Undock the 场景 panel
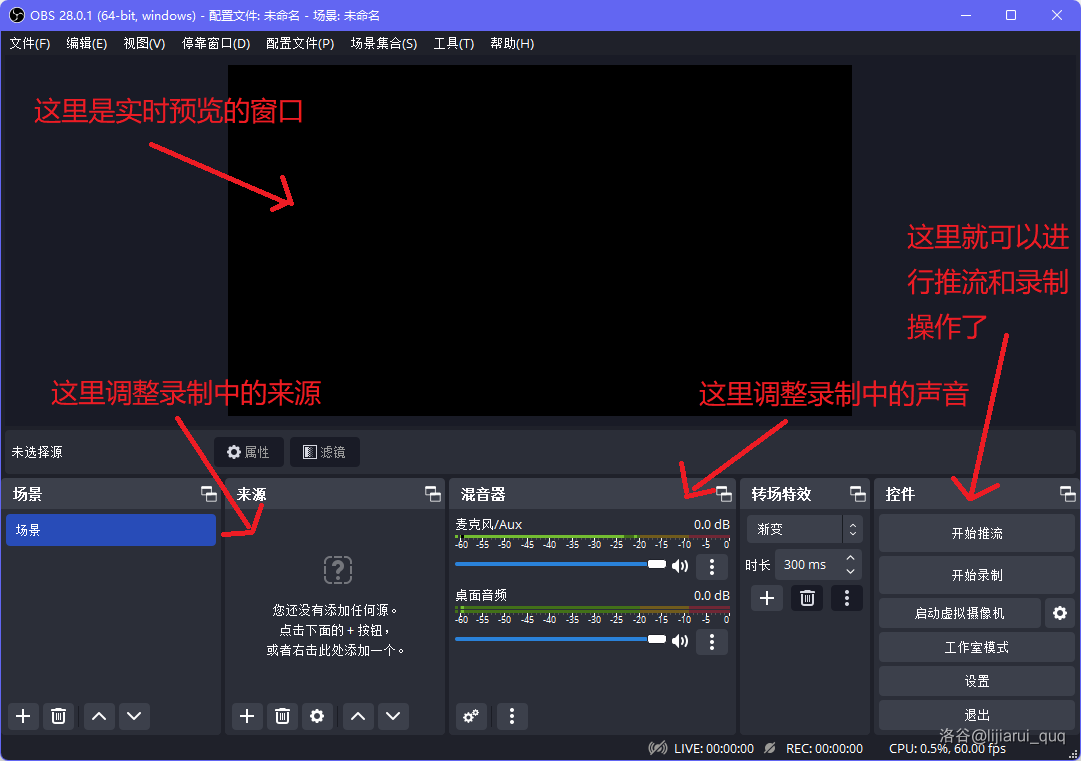This screenshot has height=761, width=1081. coord(208,494)
